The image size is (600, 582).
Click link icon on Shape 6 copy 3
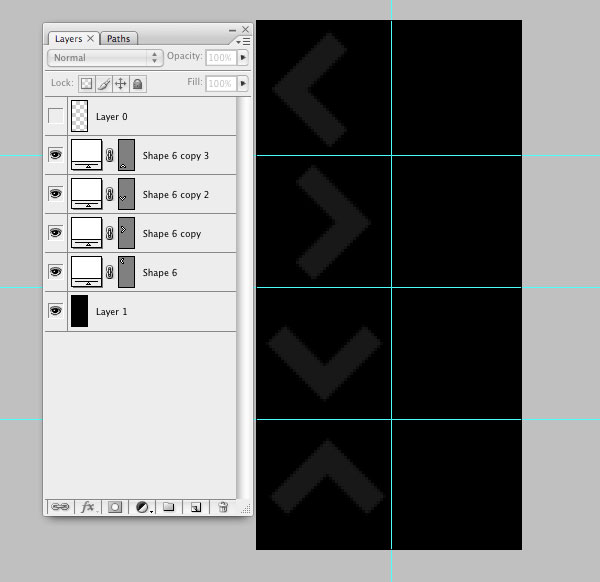tap(110, 155)
